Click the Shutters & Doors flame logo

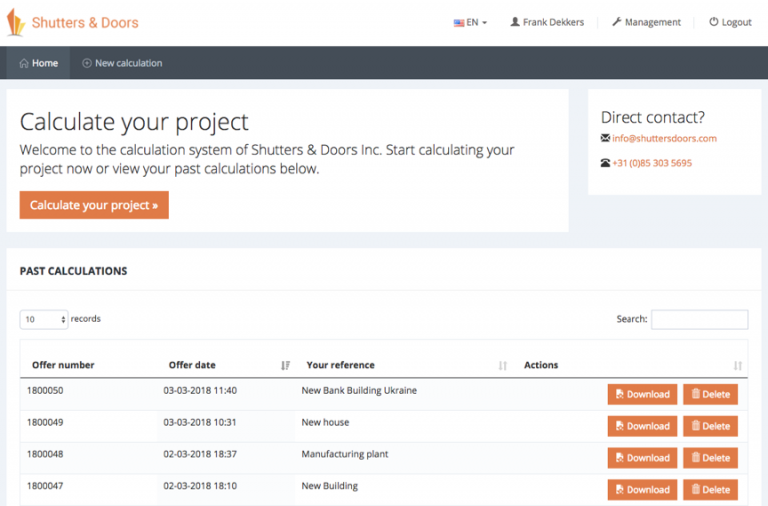[x=15, y=23]
